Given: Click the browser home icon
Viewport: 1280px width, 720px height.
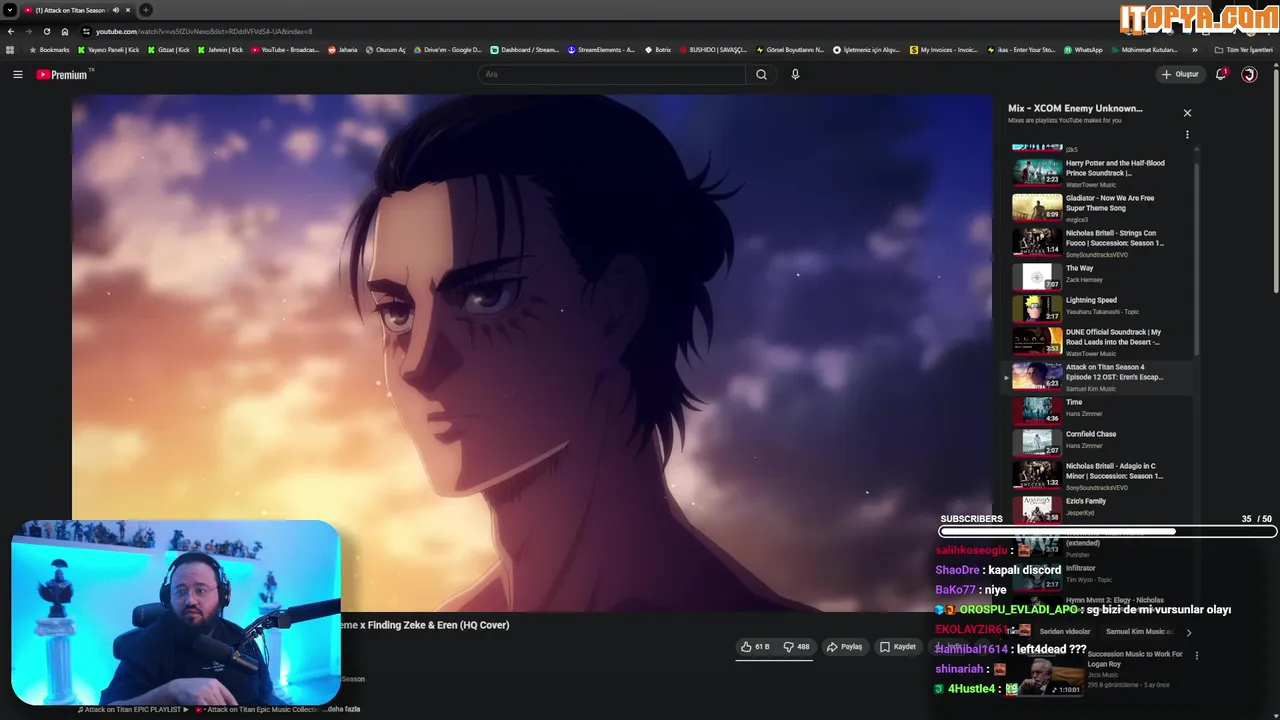Looking at the screenshot, I should 65,31.
